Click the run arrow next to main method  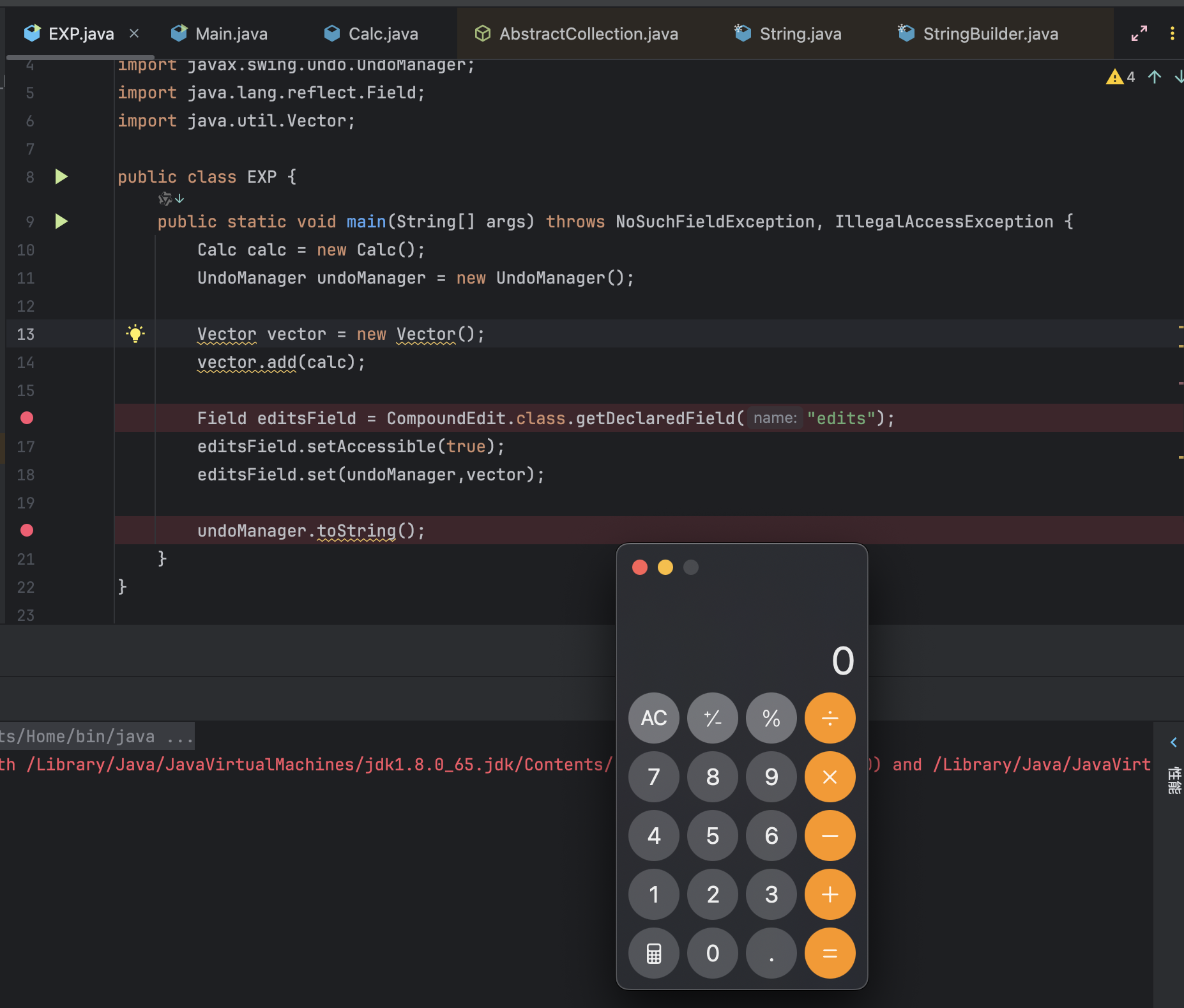click(x=61, y=222)
